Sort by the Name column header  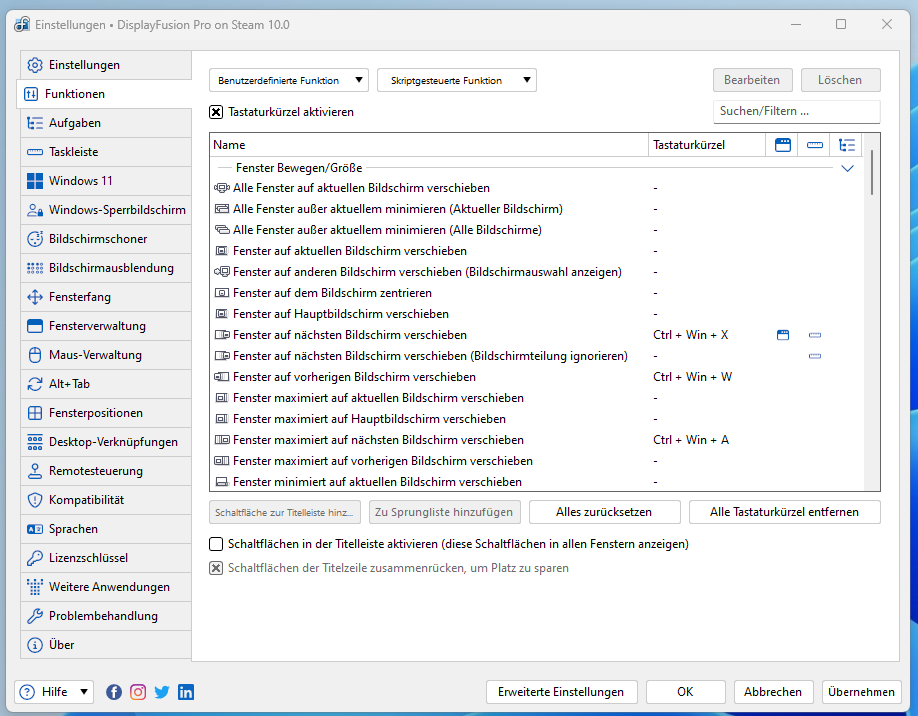429,145
